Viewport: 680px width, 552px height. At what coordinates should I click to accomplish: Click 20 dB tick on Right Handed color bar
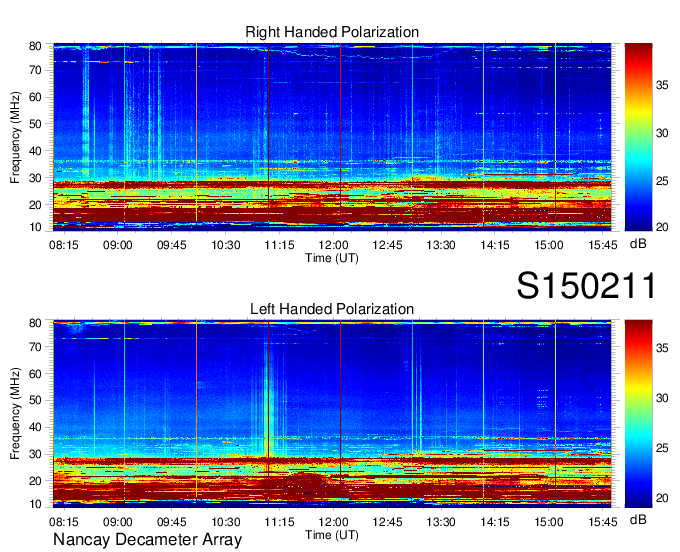(662, 227)
